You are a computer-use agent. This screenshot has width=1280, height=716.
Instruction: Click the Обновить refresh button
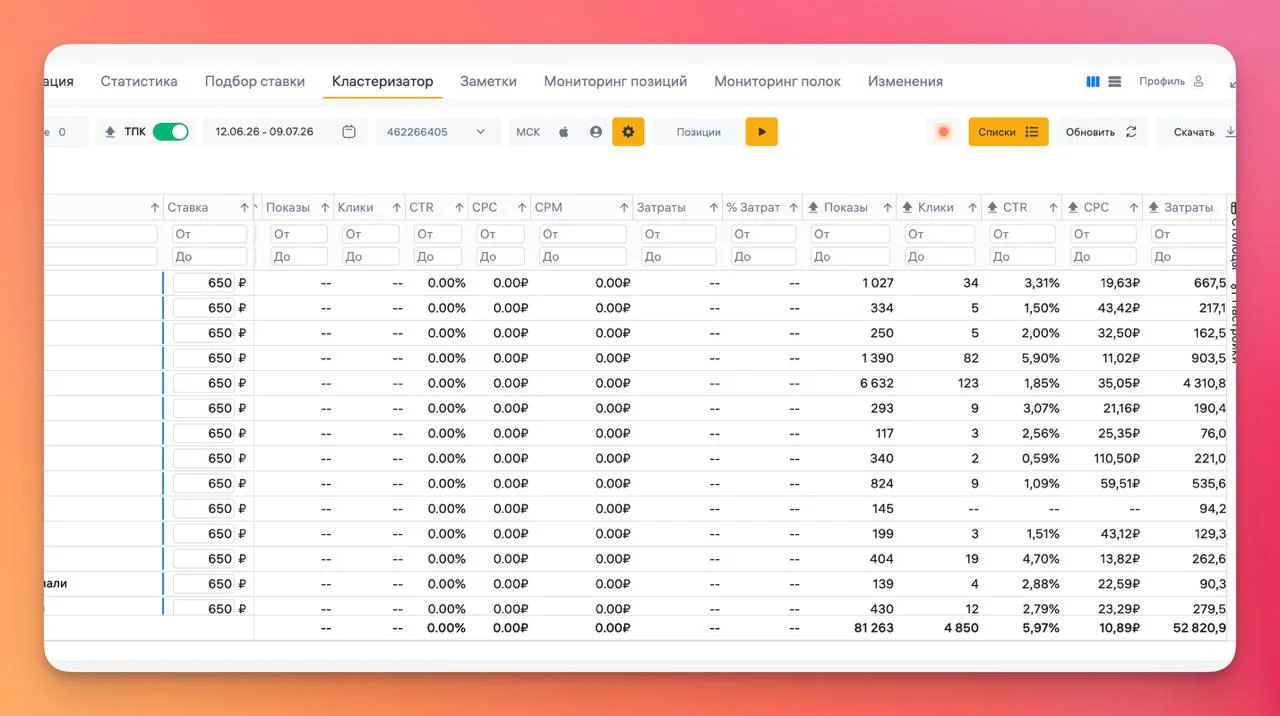point(1101,132)
